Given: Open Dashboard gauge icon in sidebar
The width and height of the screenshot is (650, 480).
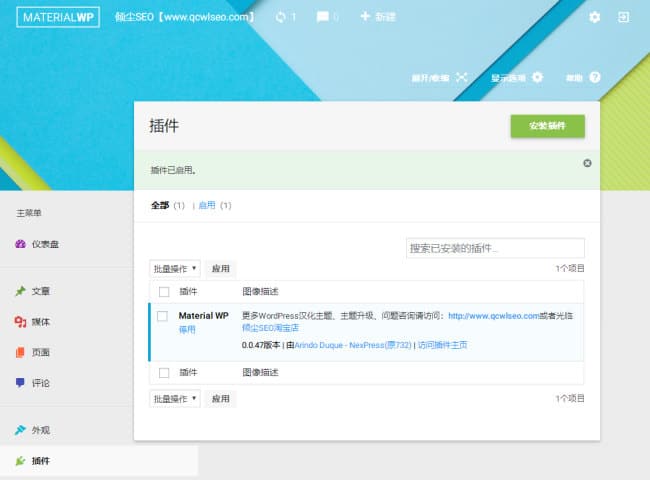Looking at the screenshot, I should point(20,244).
